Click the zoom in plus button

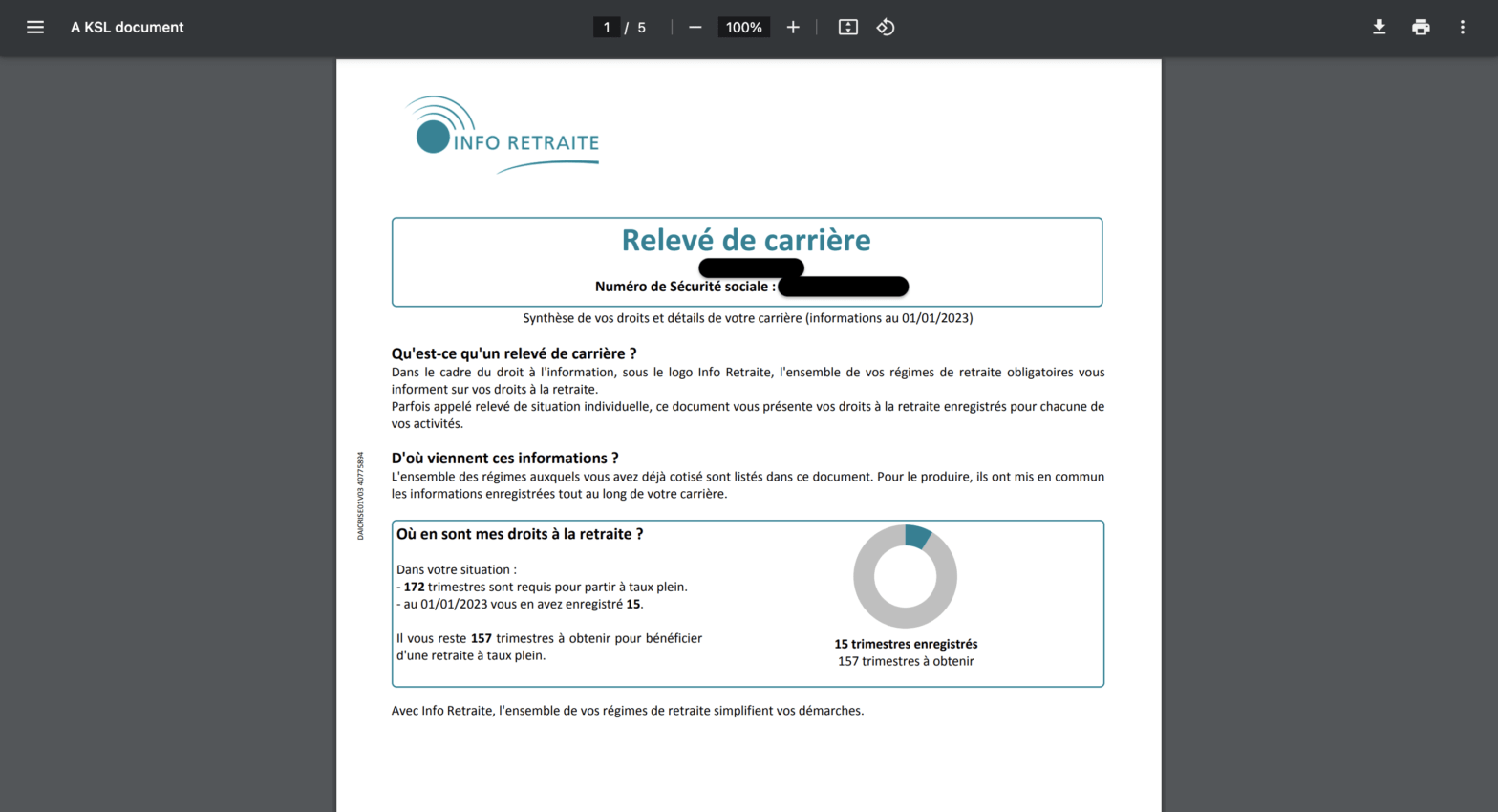point(793,28)
